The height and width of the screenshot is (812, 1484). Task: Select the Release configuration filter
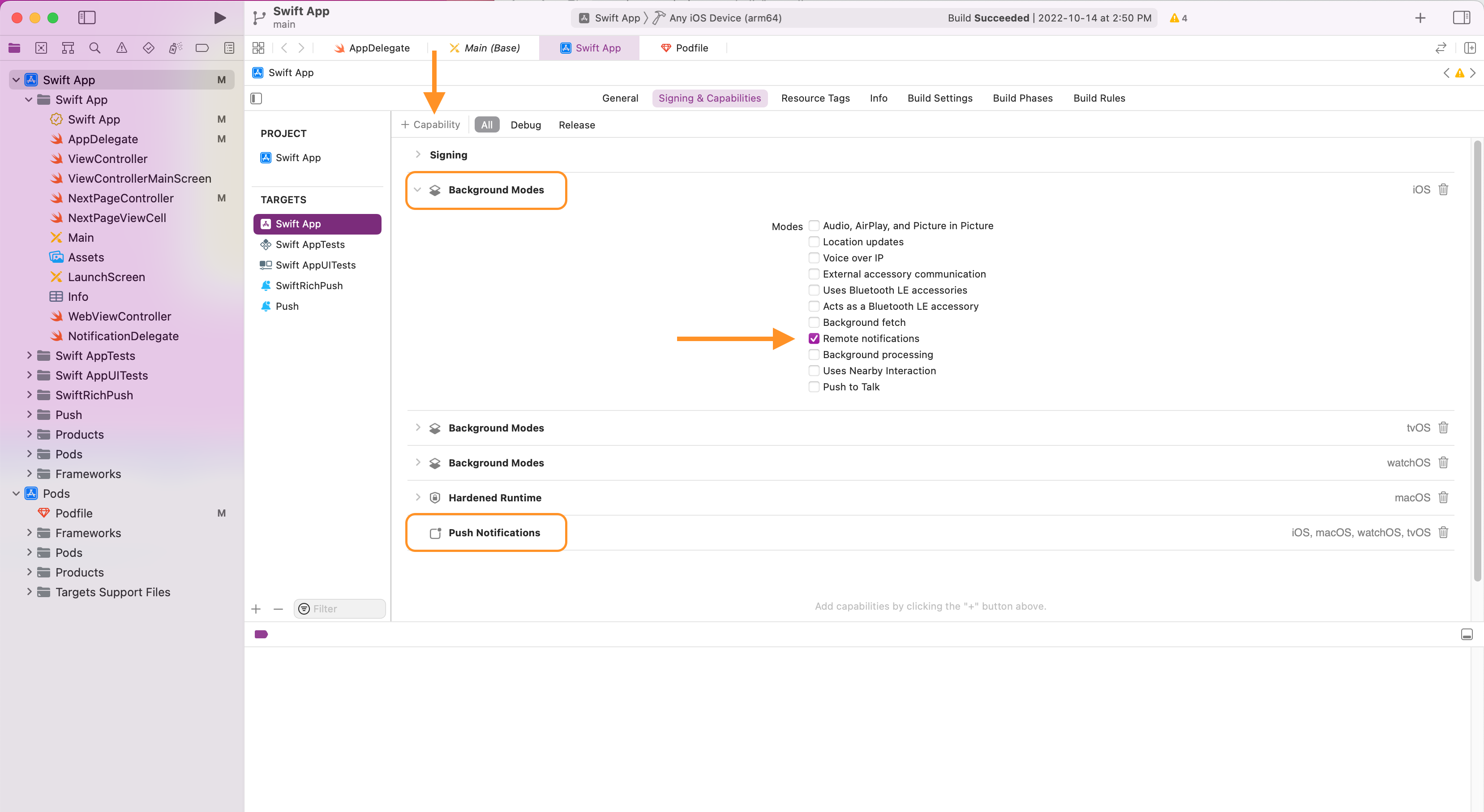tap(577, 124)
